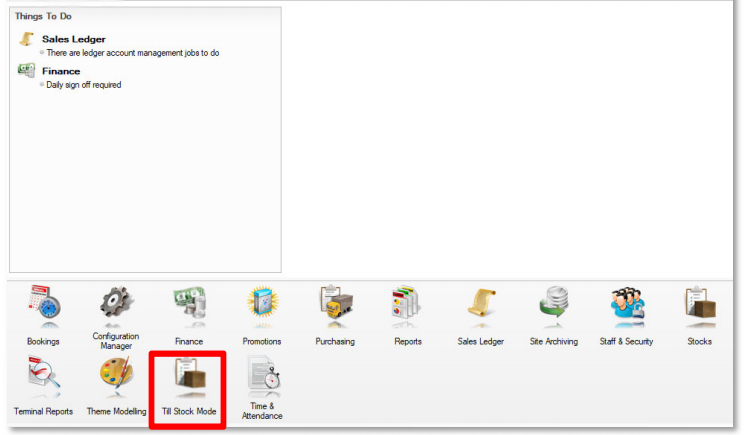This screenshot has height=435, width=748.
Task: Open Site Archiving
Action: (x=554, y=315)
